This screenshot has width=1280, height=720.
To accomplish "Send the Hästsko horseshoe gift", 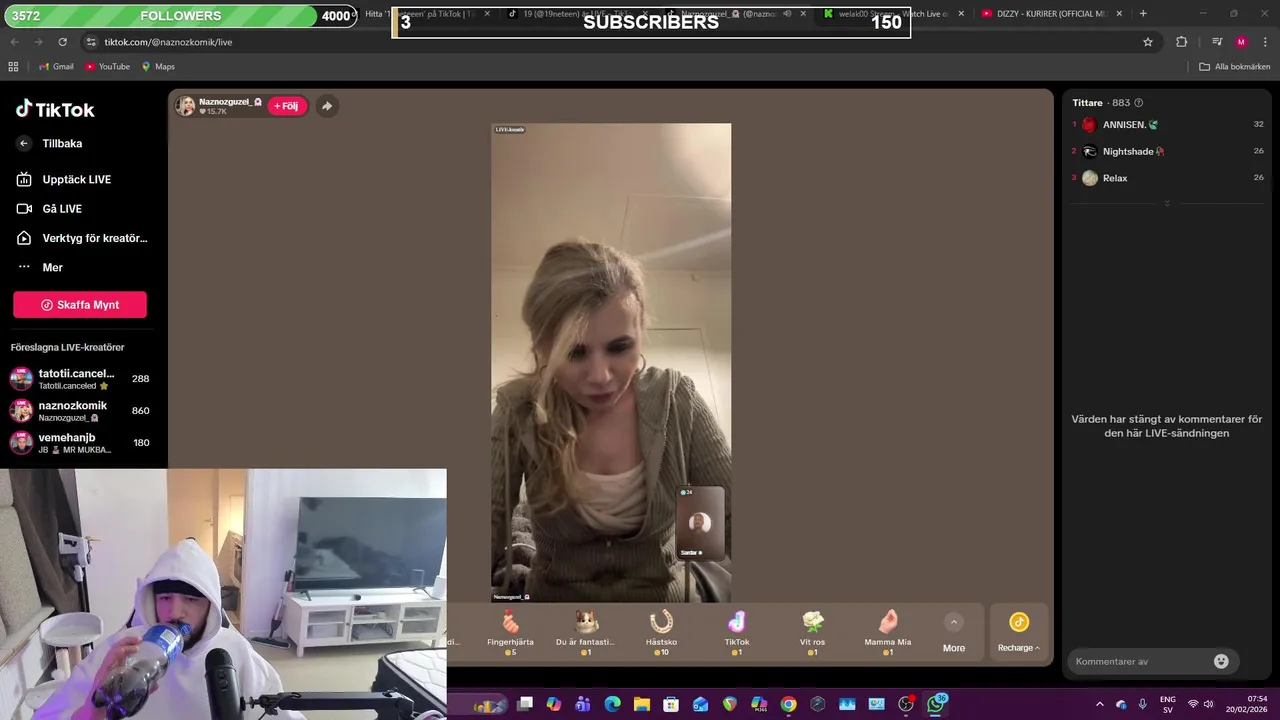I will [x=661, y=632].
